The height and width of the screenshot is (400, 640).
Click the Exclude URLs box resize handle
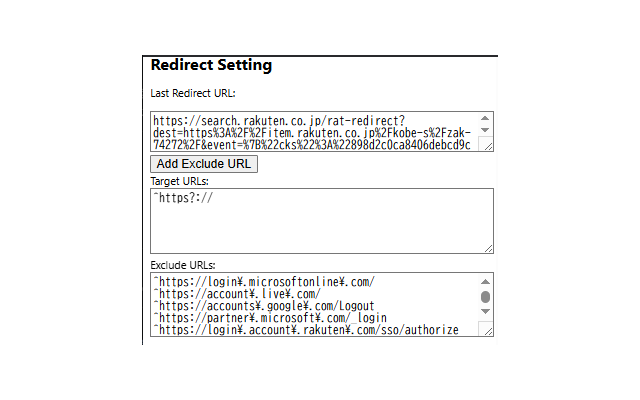(486, 330)
